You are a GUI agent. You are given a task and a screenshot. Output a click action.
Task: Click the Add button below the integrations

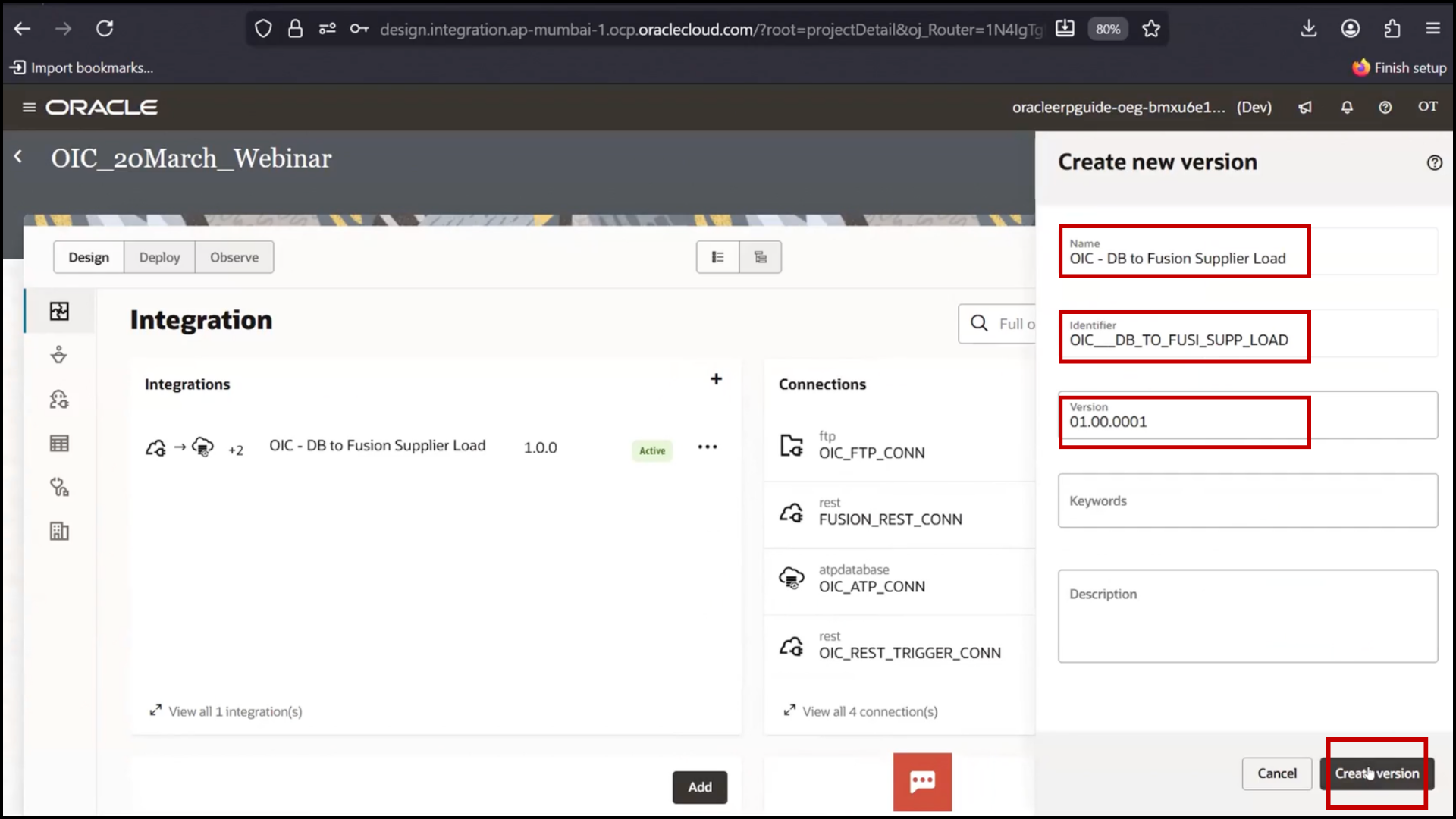[x=699, y=787]
